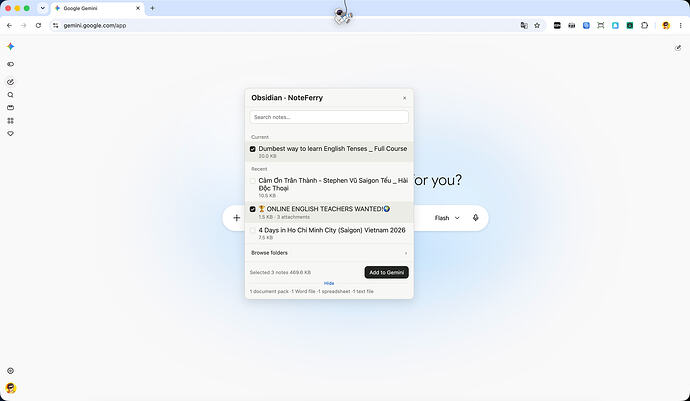
Task: Click the black rectangular extension icon
Action: click(x=557, y=26)
